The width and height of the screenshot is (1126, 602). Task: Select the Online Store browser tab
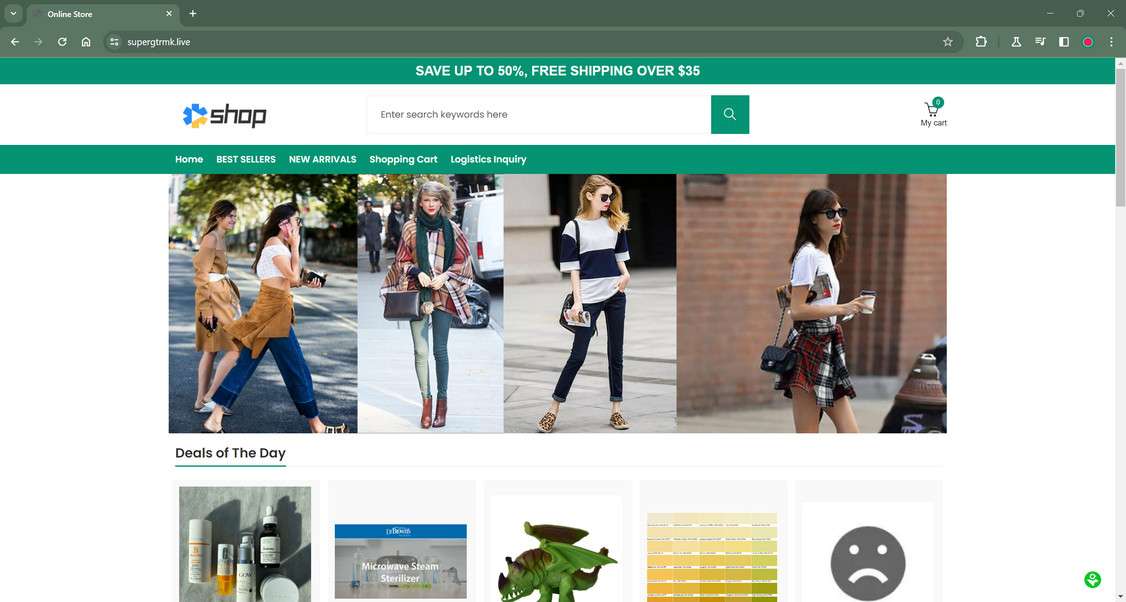tap(101, 14)
